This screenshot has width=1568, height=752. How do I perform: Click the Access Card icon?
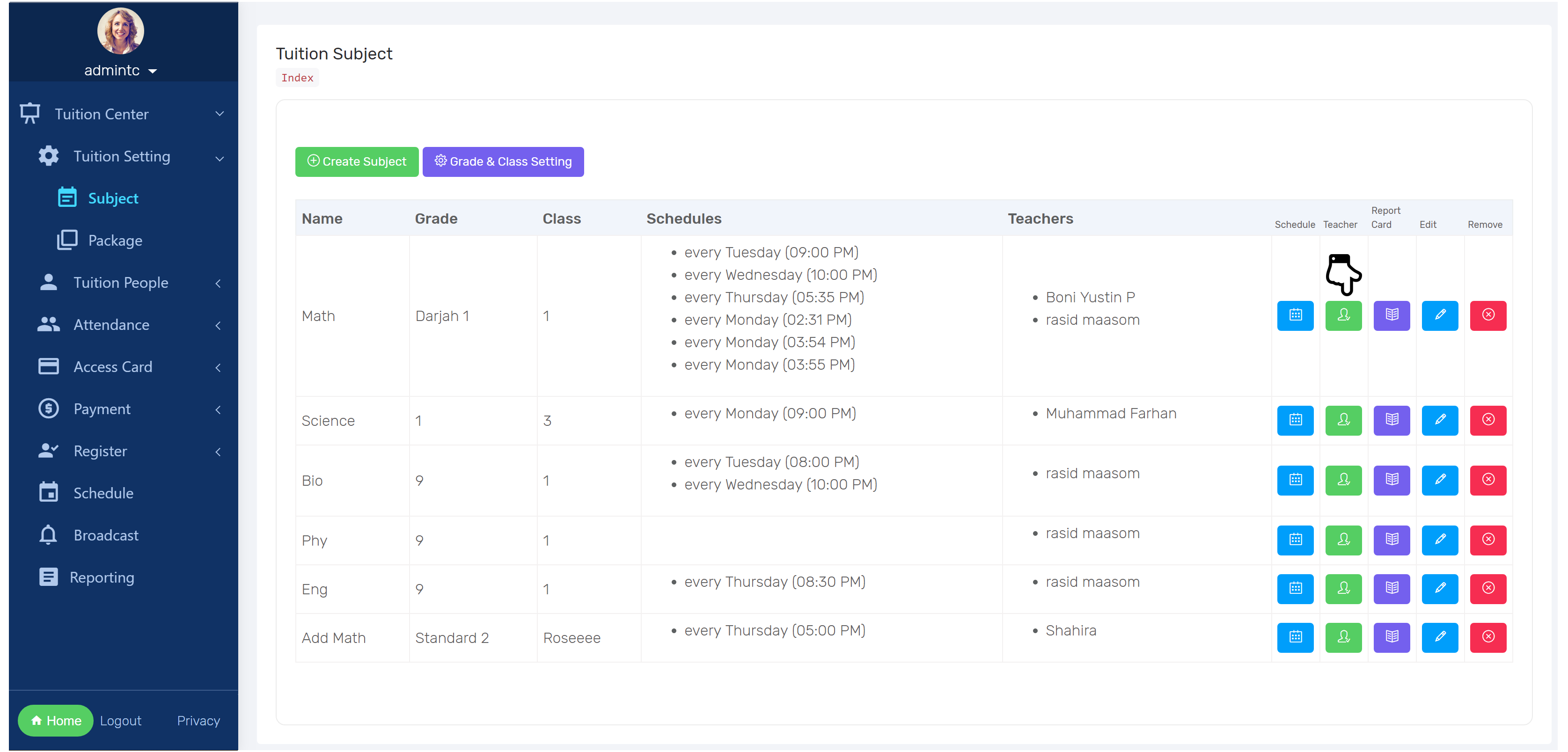coord(49,366)
